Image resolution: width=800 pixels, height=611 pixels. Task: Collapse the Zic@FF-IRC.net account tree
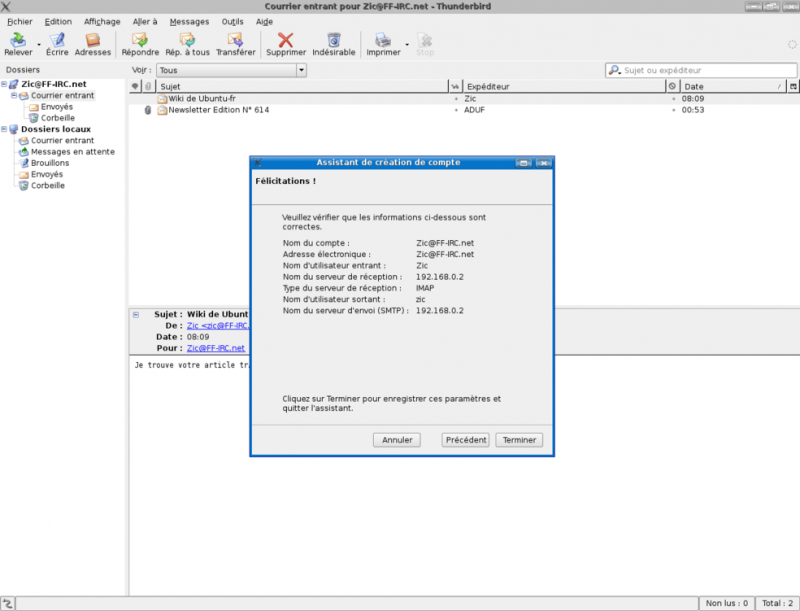5,84
